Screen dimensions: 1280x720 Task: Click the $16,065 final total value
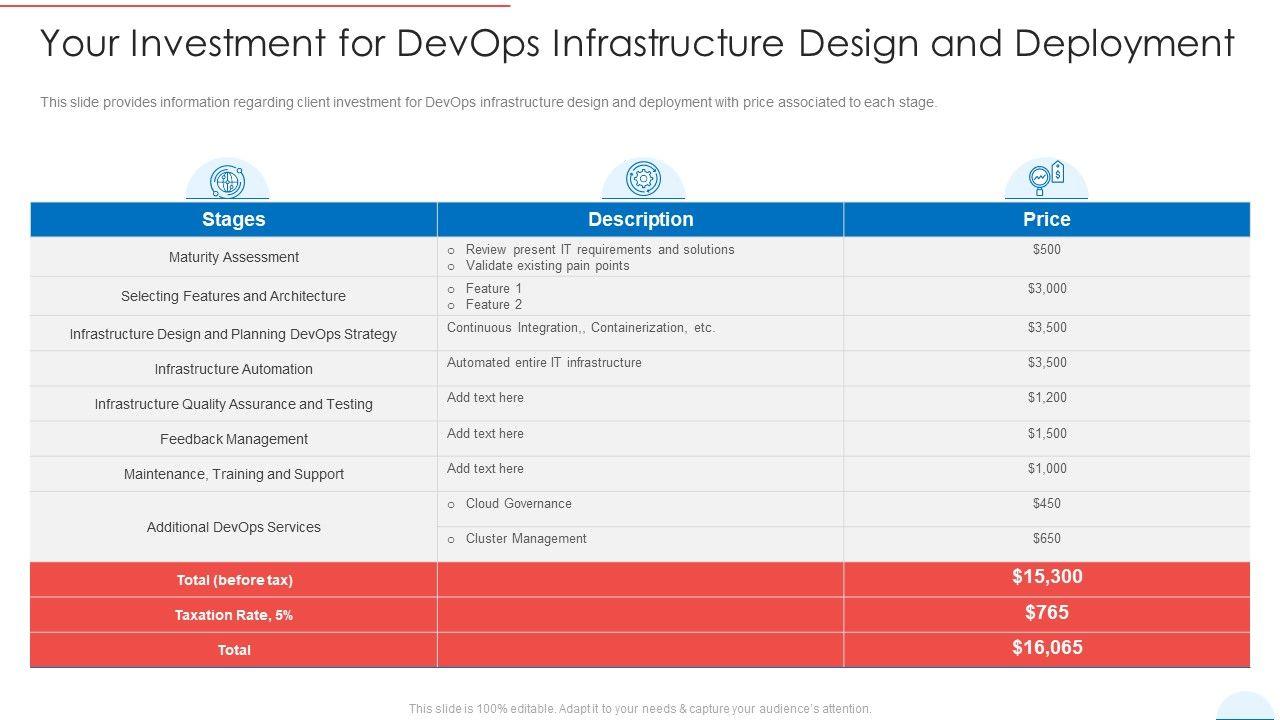(x=1046, y=648)
